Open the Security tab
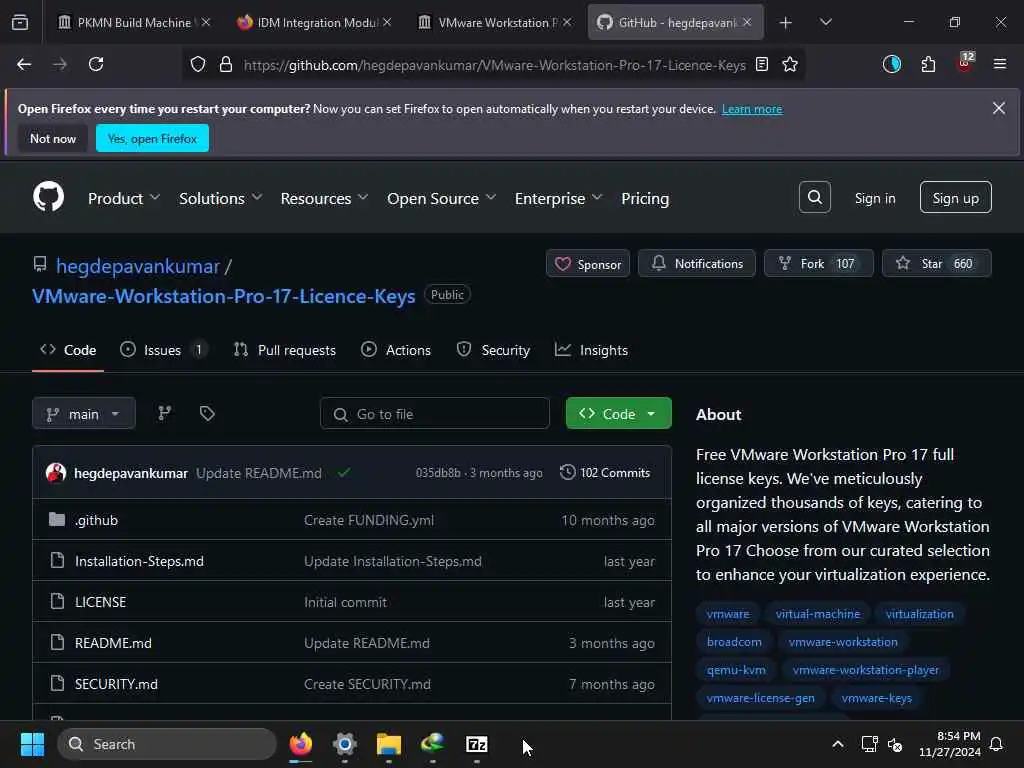 pyautogui.click(x=493, y=350)
